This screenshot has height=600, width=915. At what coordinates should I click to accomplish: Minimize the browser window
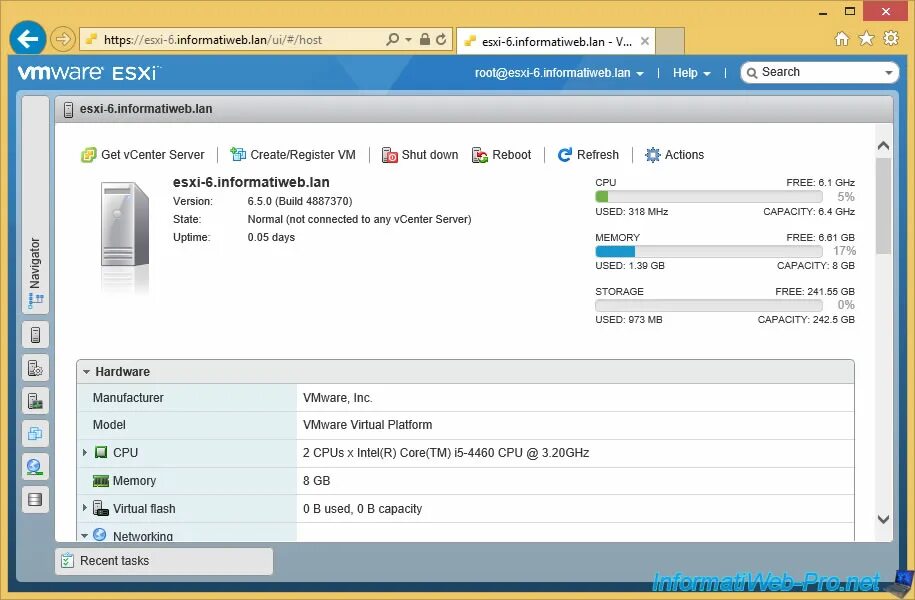click(823, 12)
